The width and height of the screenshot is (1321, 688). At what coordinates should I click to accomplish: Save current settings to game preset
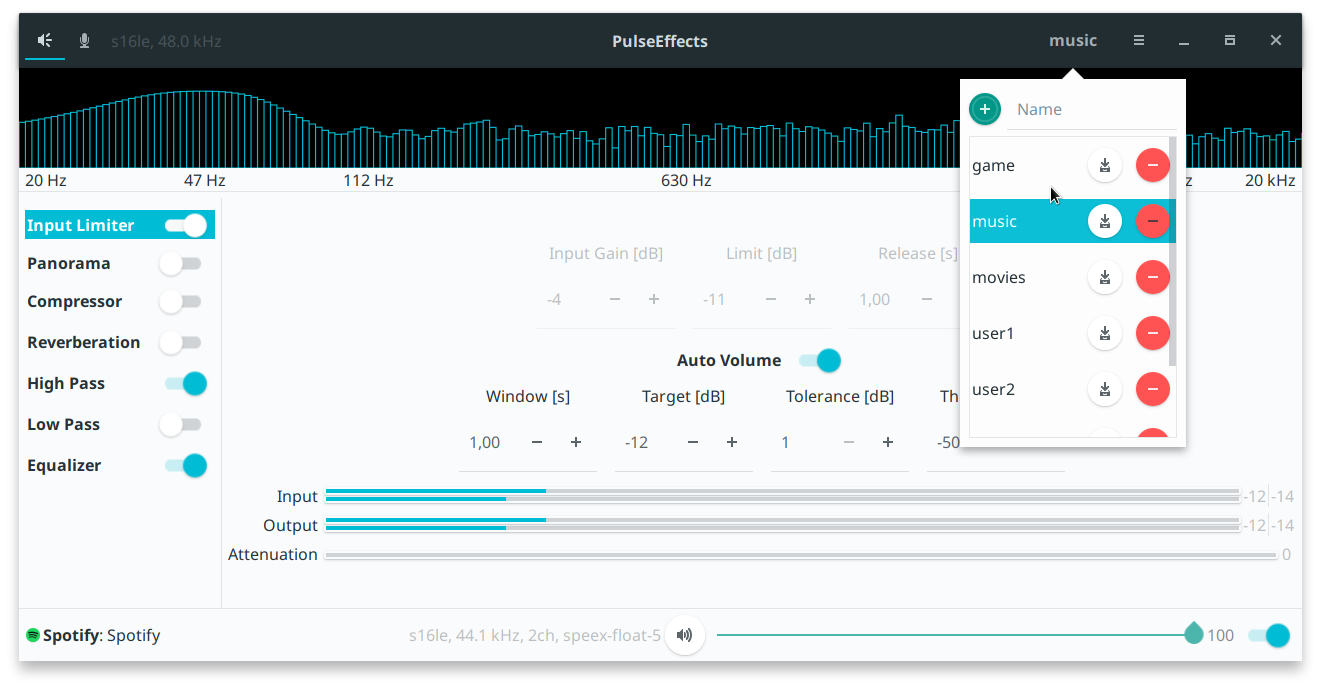1105,165
